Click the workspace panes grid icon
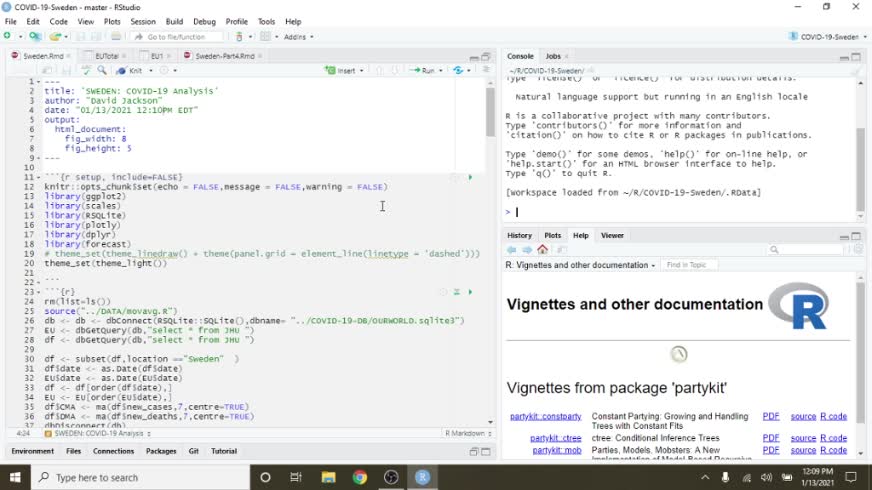872x490 pixels. (x=265, y=37)
